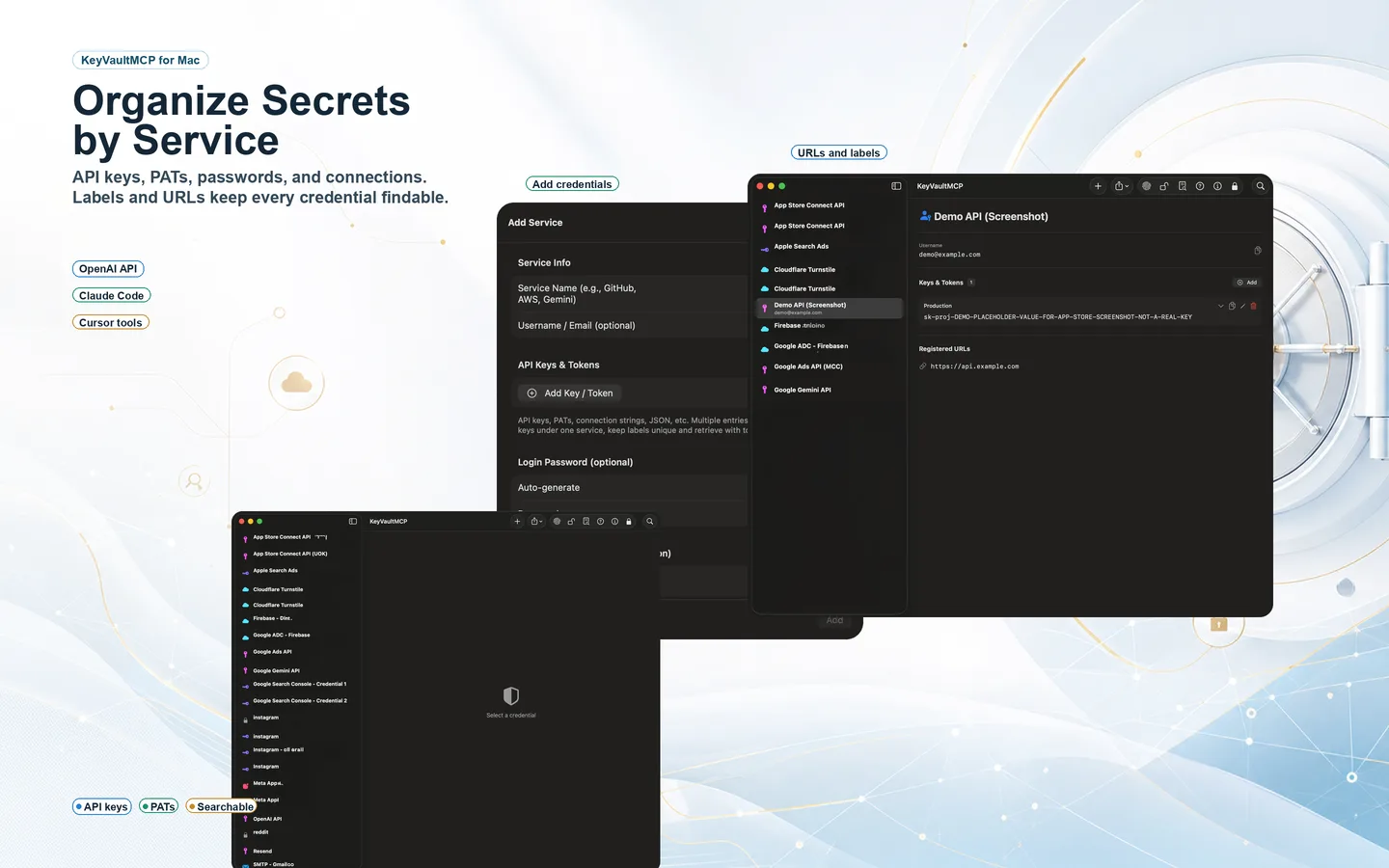The image size is (1389, 868).
Task: Add a key under Keys & Tokens
Action: (x=1247, y=283)
